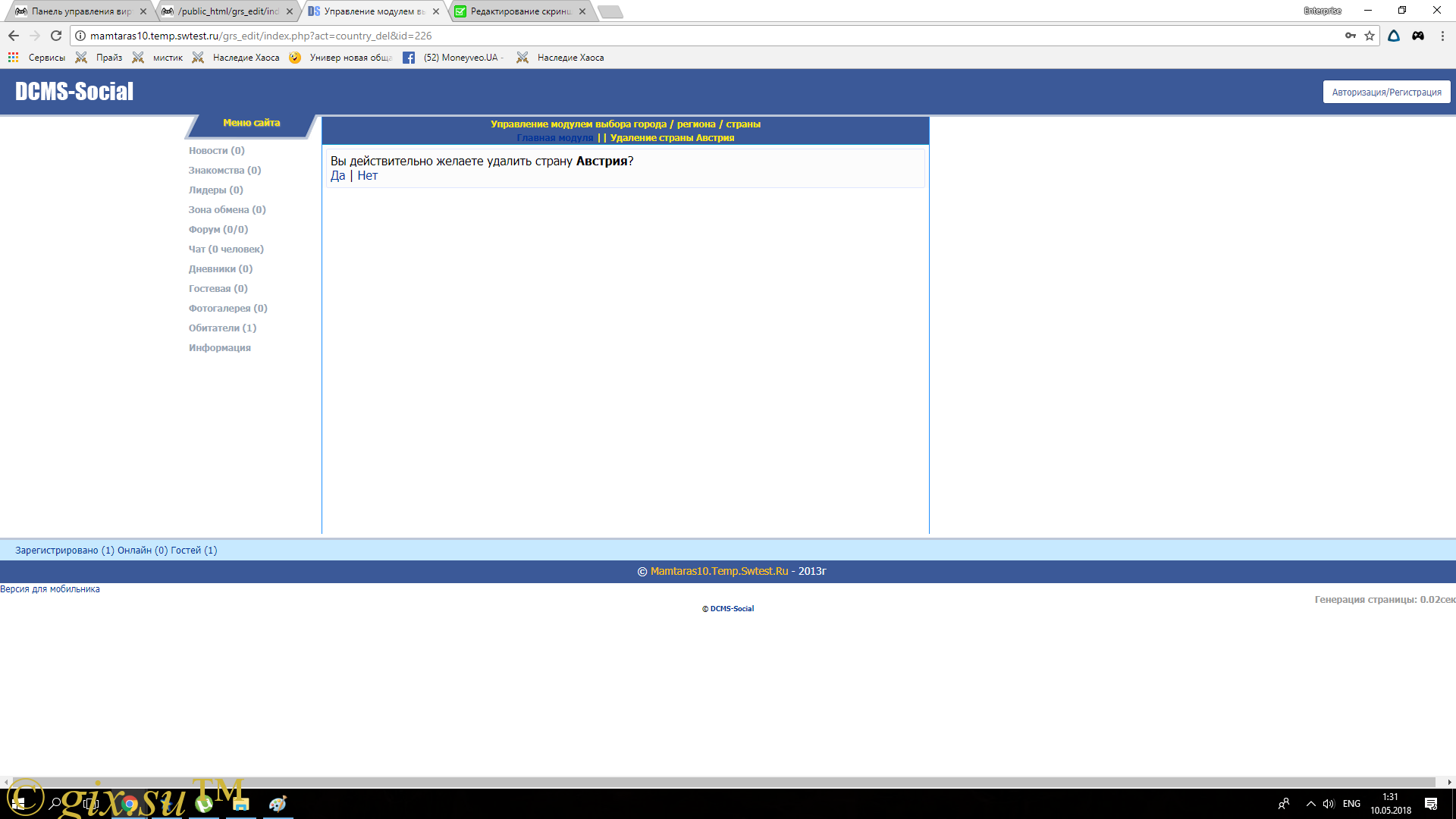Open Знакомства (0) in the site menu

point(225,171)
